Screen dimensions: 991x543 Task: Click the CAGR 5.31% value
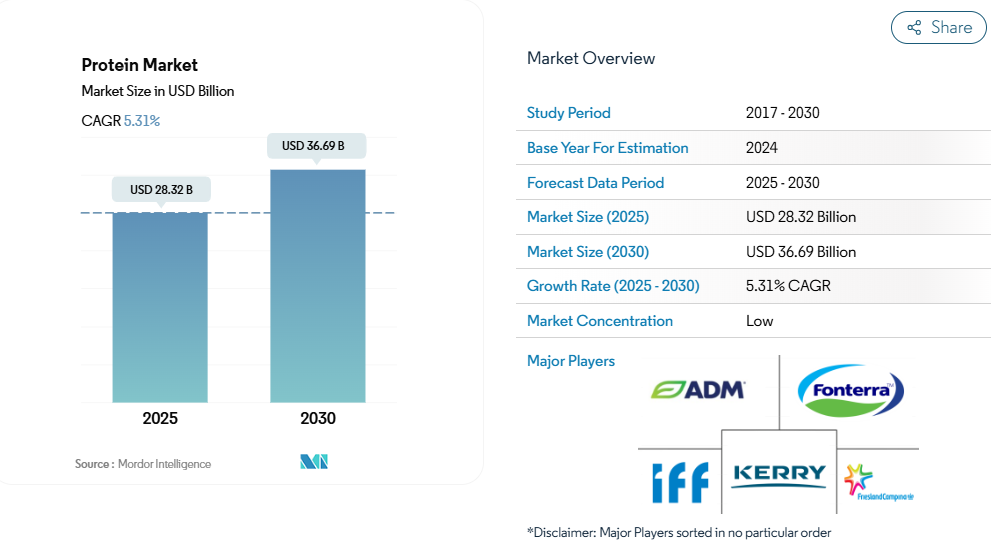point(141,121)
